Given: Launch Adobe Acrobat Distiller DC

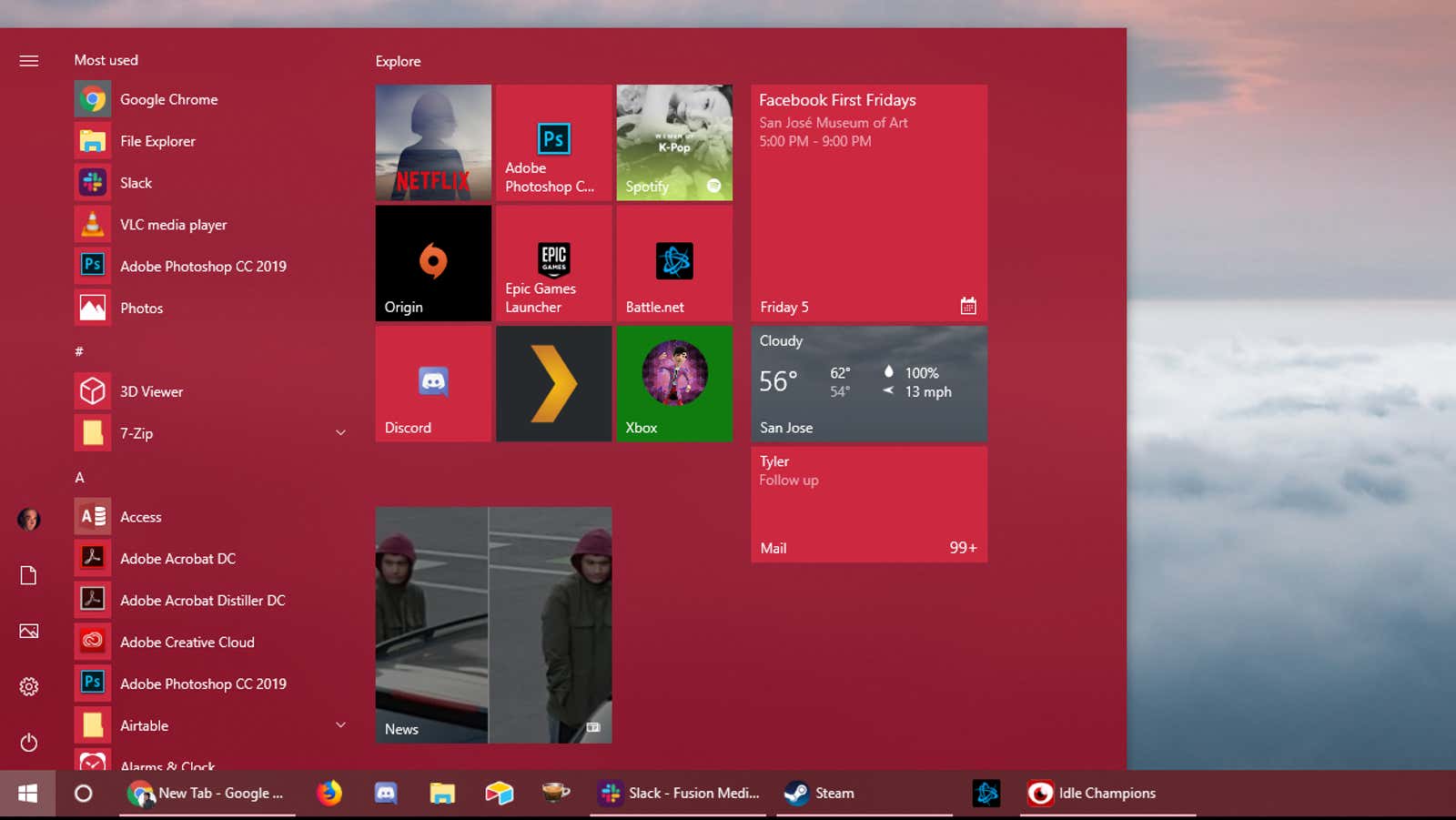Looking at the screenshot, I should click(209, 601).
